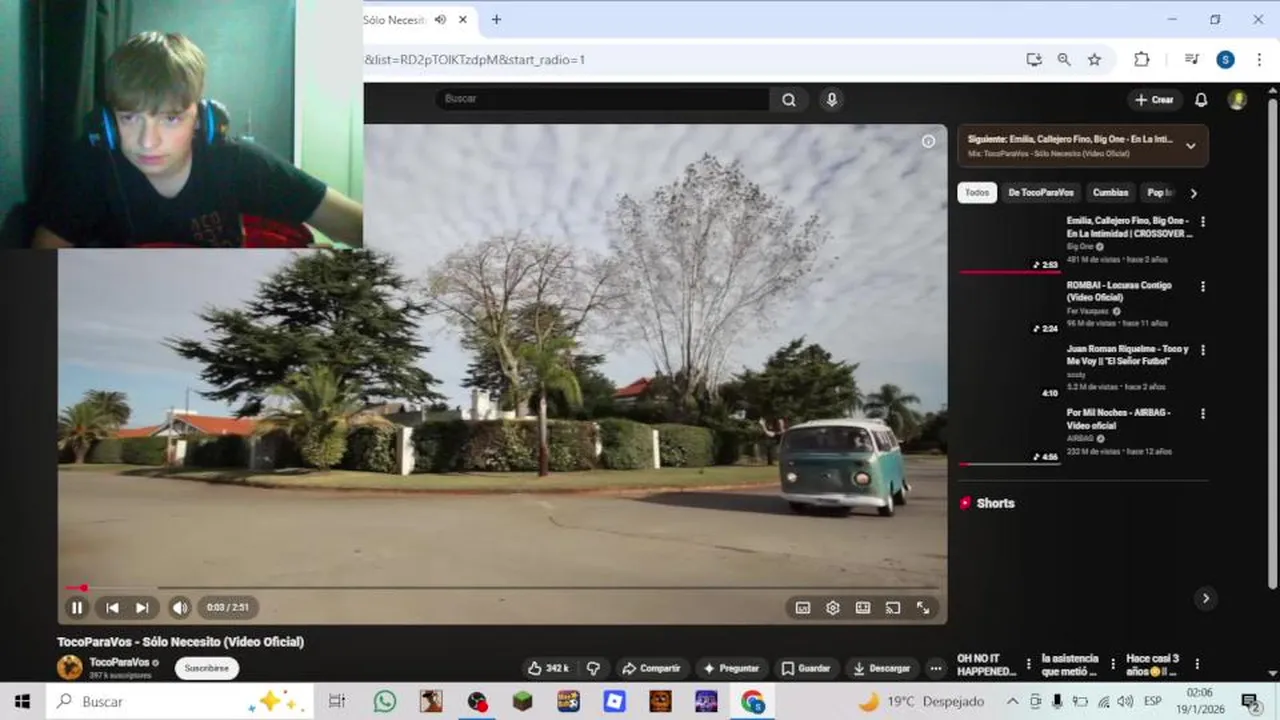The image size is (1280, 720).
Task: Subscribe with the Suscribirse button
Action: pos(207,668)
